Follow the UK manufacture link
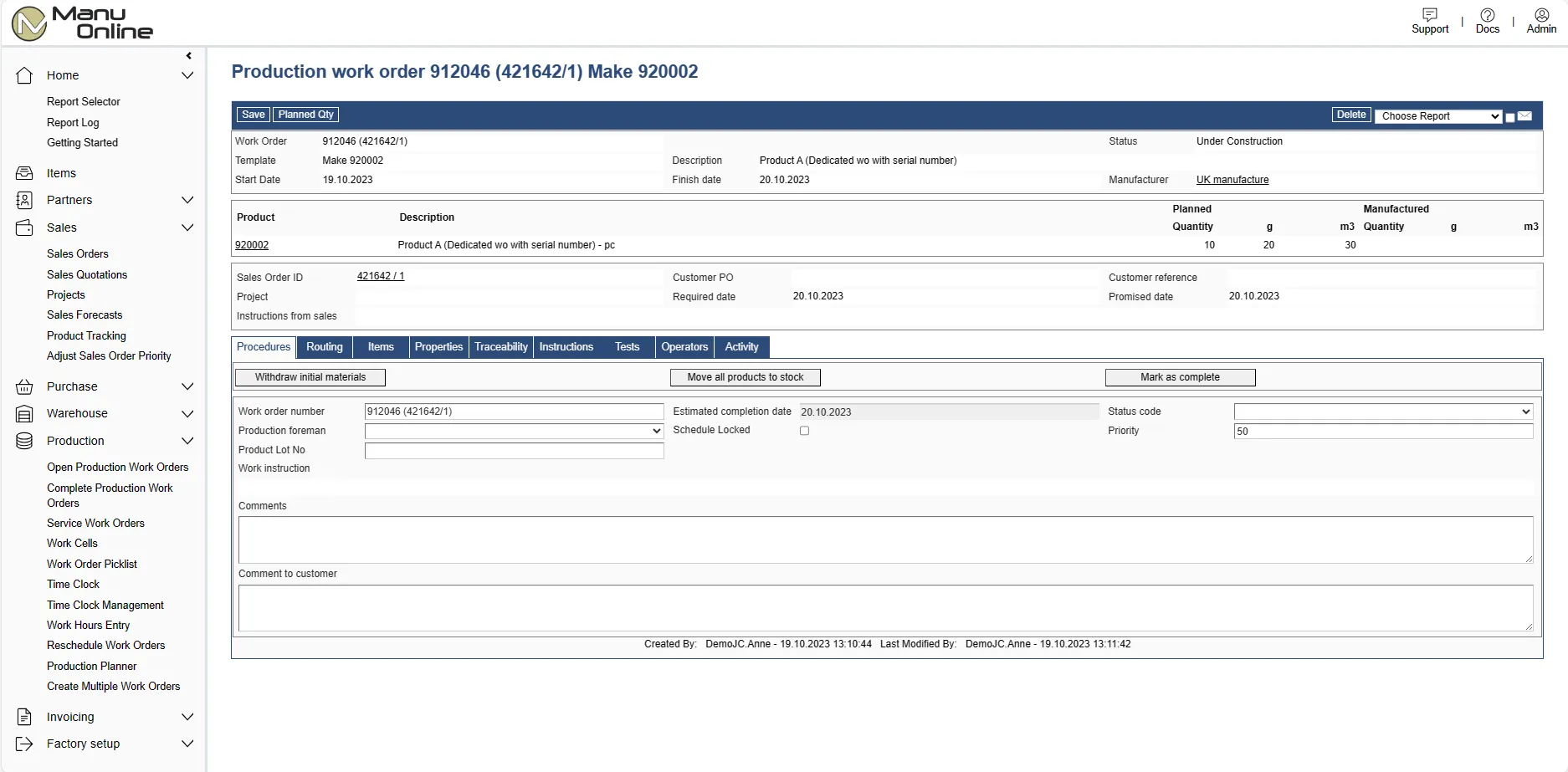The width and height of the screenshot is (1568, 772). pyautogui.click(x=1232, y=179)
